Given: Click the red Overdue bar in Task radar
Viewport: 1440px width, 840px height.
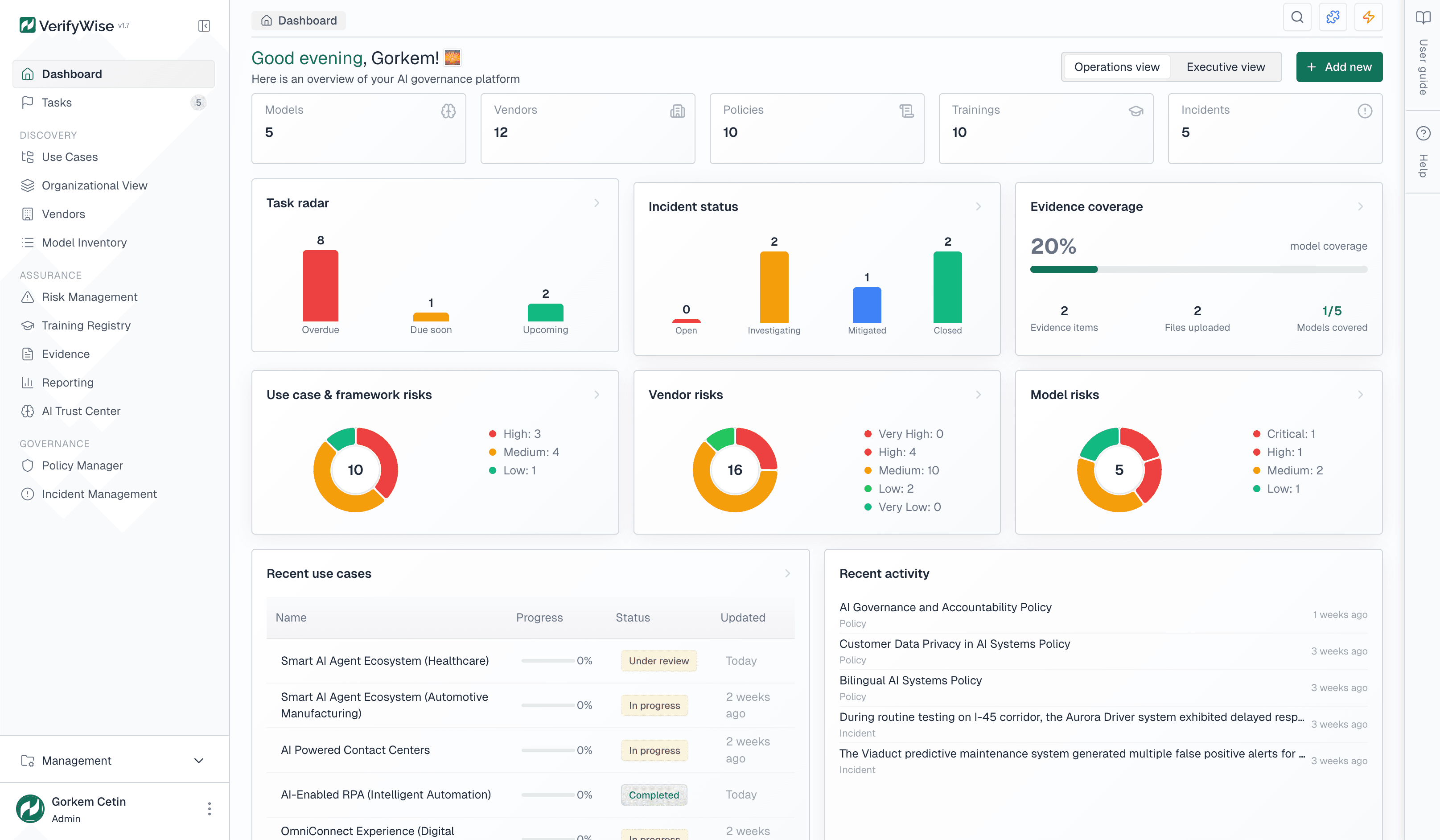Looking at the screenshot, I should [x=320, y=286].
